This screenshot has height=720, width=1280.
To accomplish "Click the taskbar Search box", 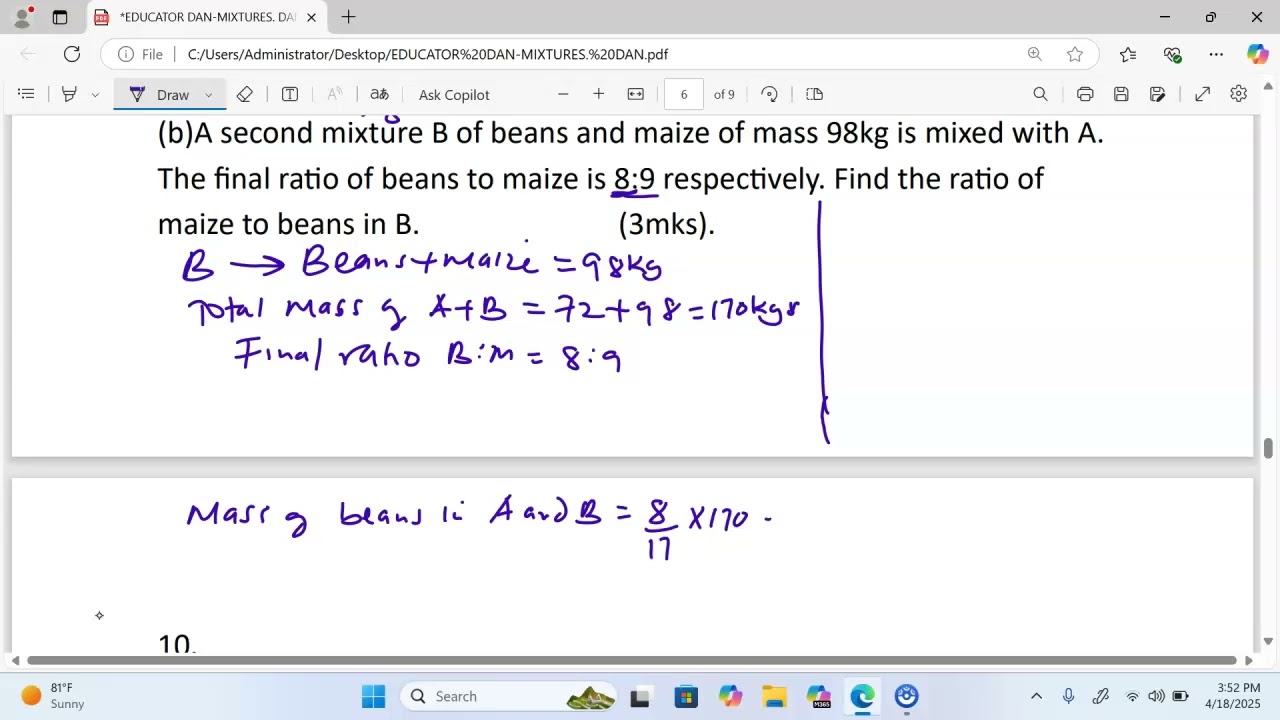I will coord(510,696).
